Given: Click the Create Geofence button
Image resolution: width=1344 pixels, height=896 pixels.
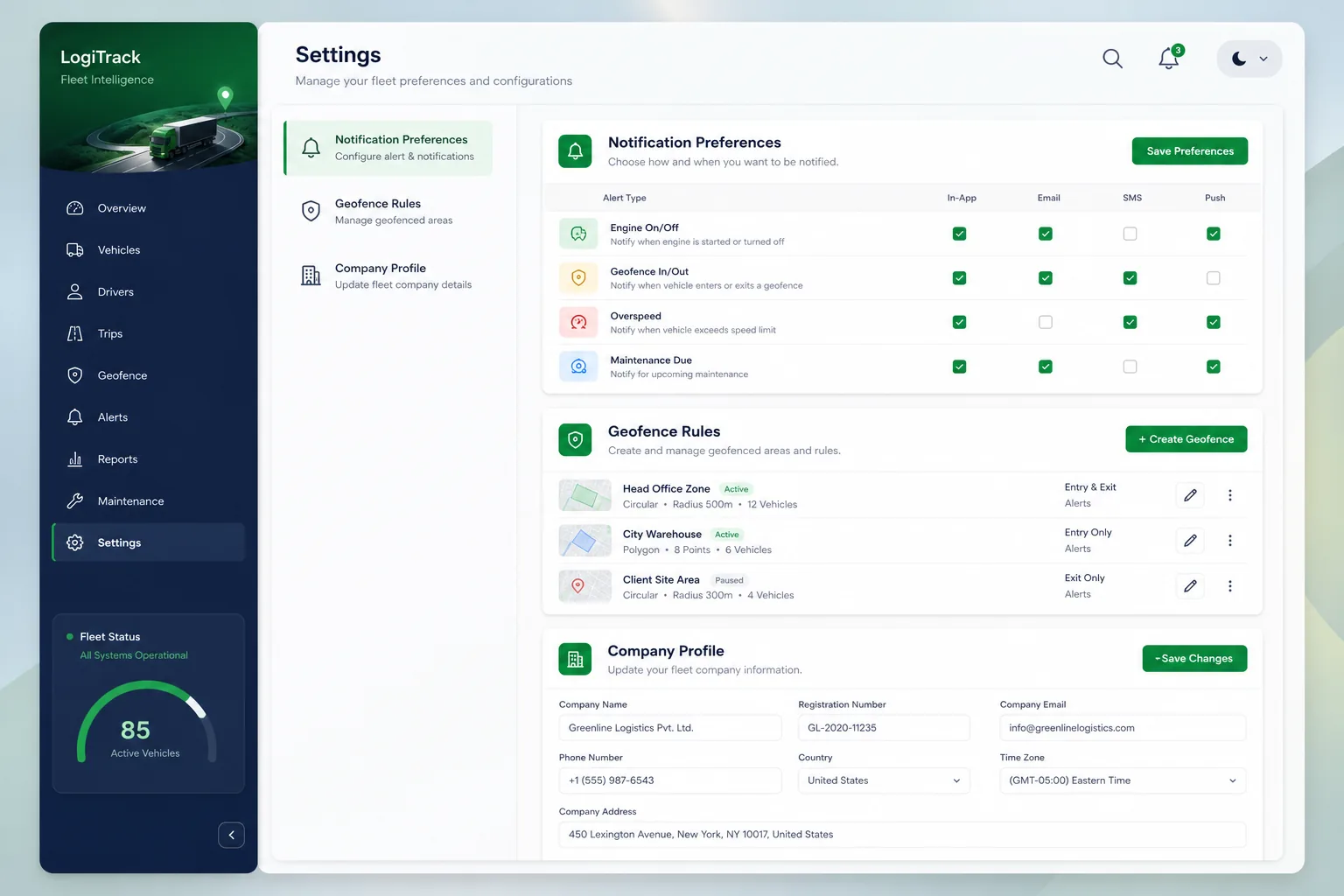Looking at the screenshot, I should 1186,439.
